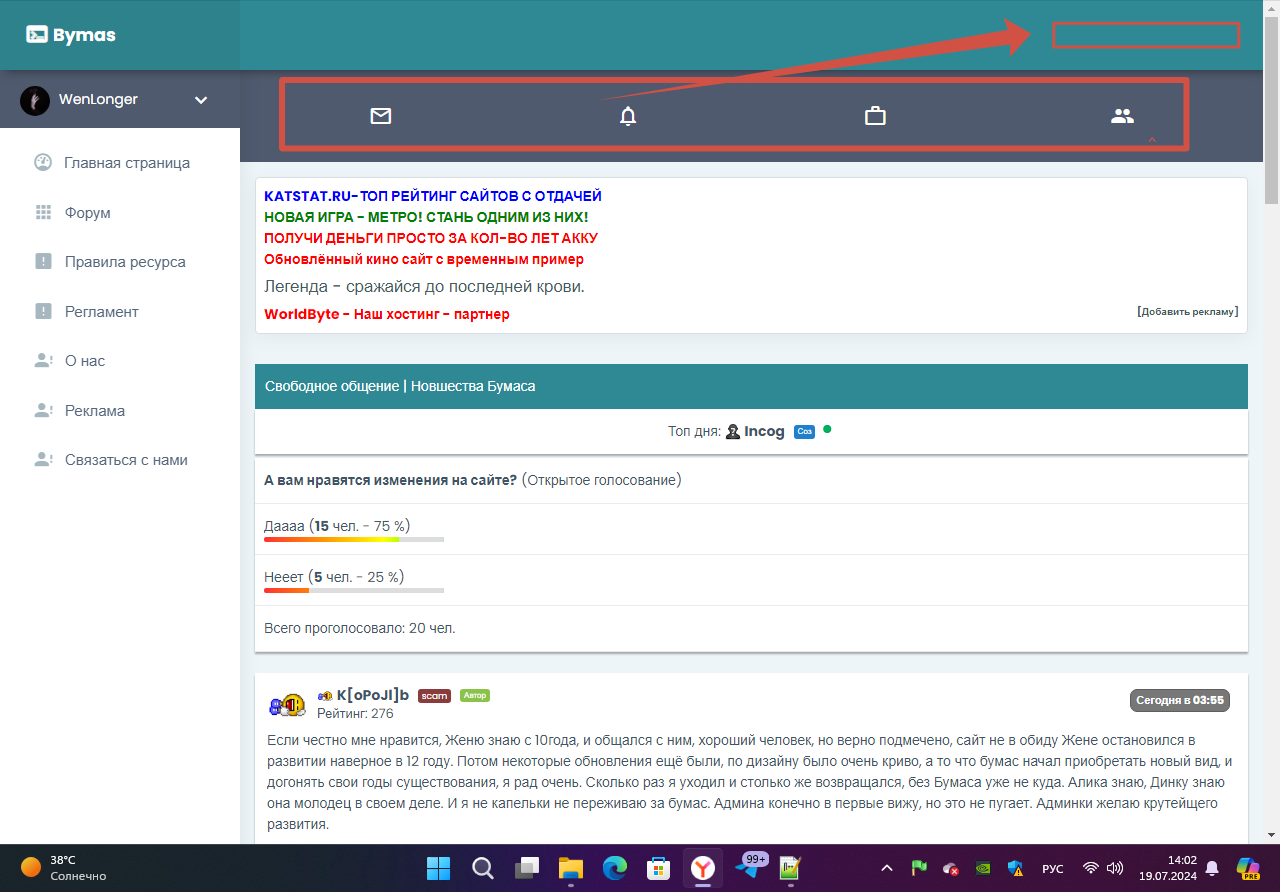Click the Даааа poll result bar
The image size is (1280, 892).
[x=353, y=539]
